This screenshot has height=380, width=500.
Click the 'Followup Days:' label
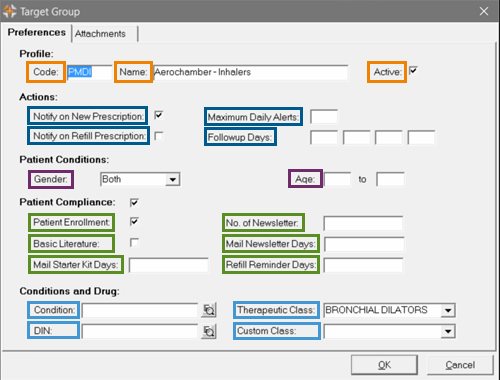[x=240, y=137]
